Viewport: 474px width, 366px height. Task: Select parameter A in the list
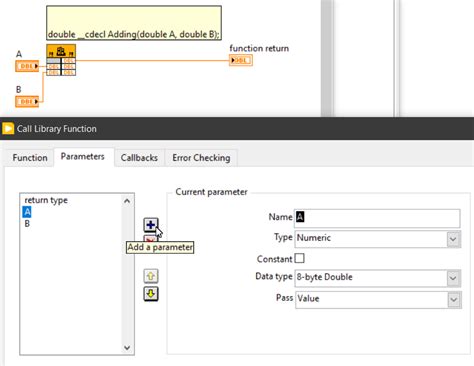point(27,212)
